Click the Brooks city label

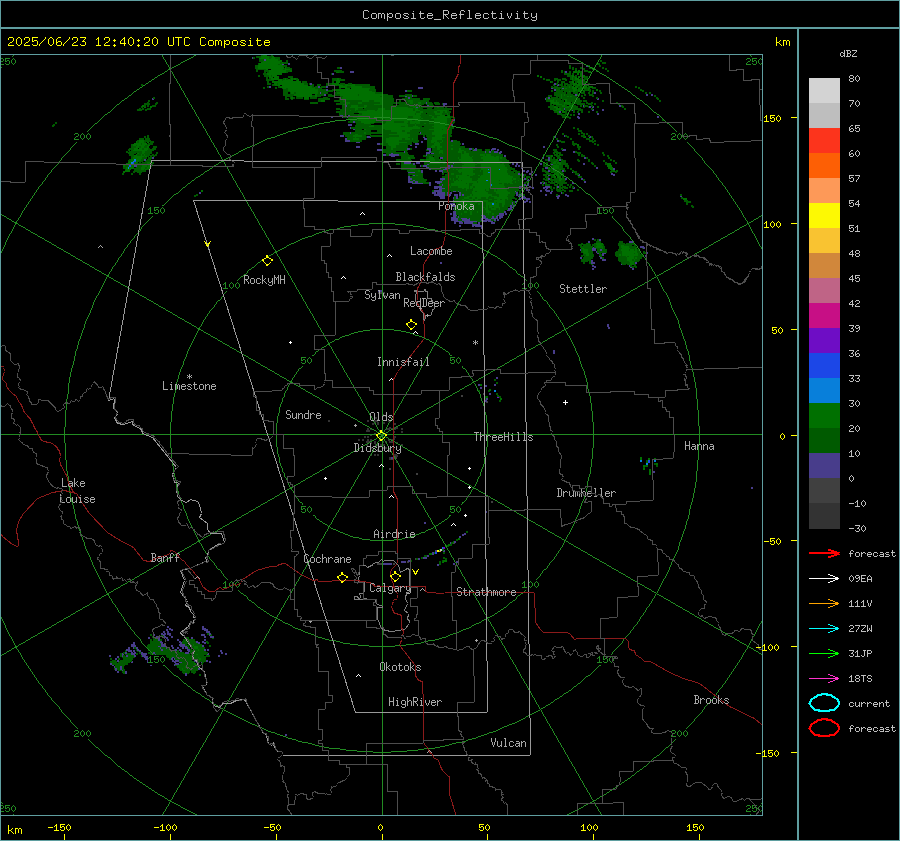pyautogui.click(x=711, y=700)
